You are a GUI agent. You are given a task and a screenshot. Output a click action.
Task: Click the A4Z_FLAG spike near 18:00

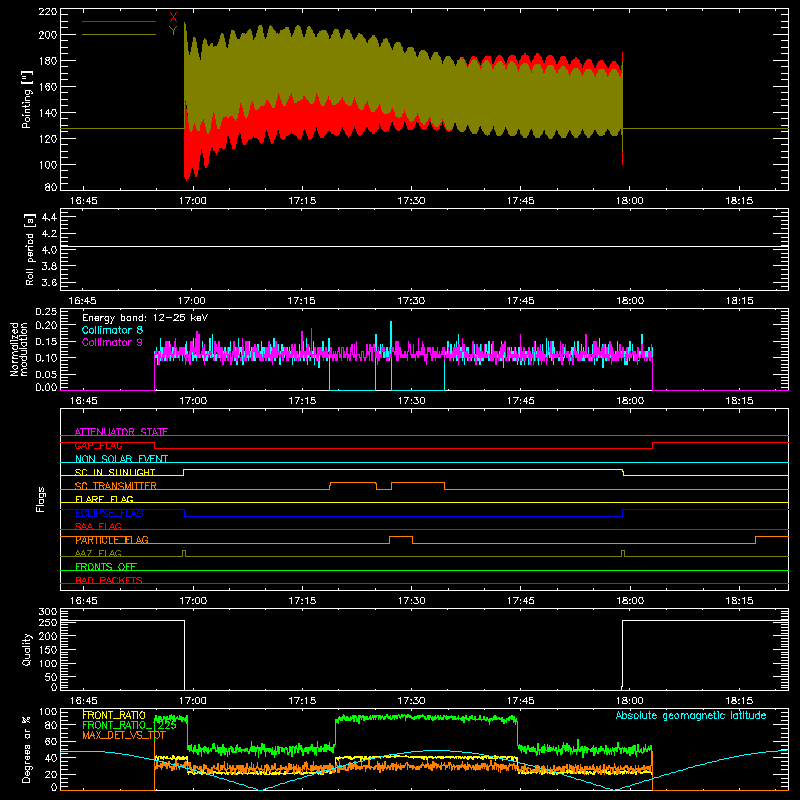point(623,553)
